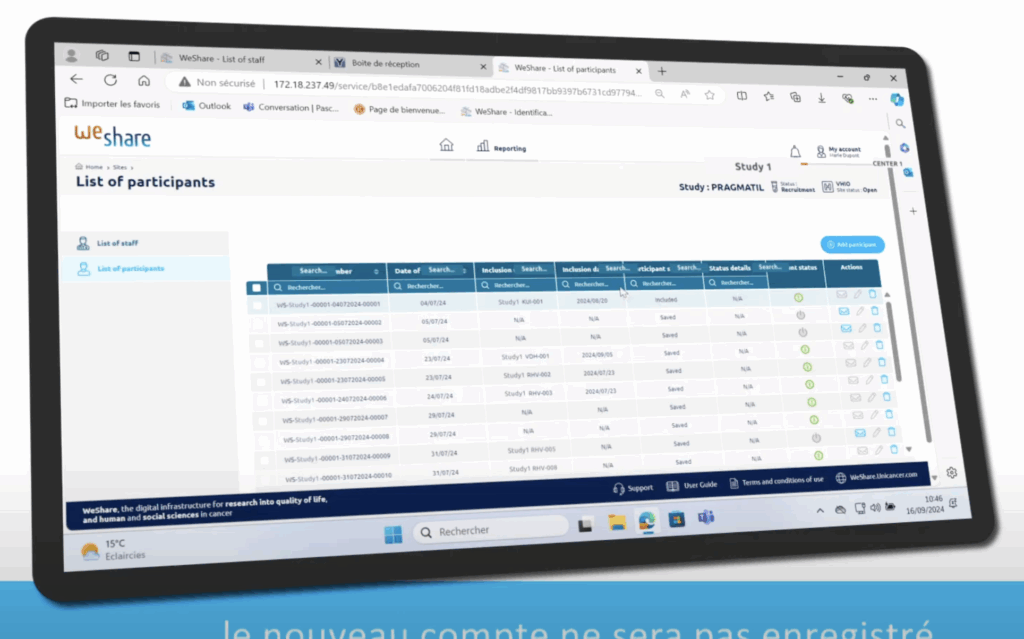Switch to the Boîte de réception tab

pos(401,64)
